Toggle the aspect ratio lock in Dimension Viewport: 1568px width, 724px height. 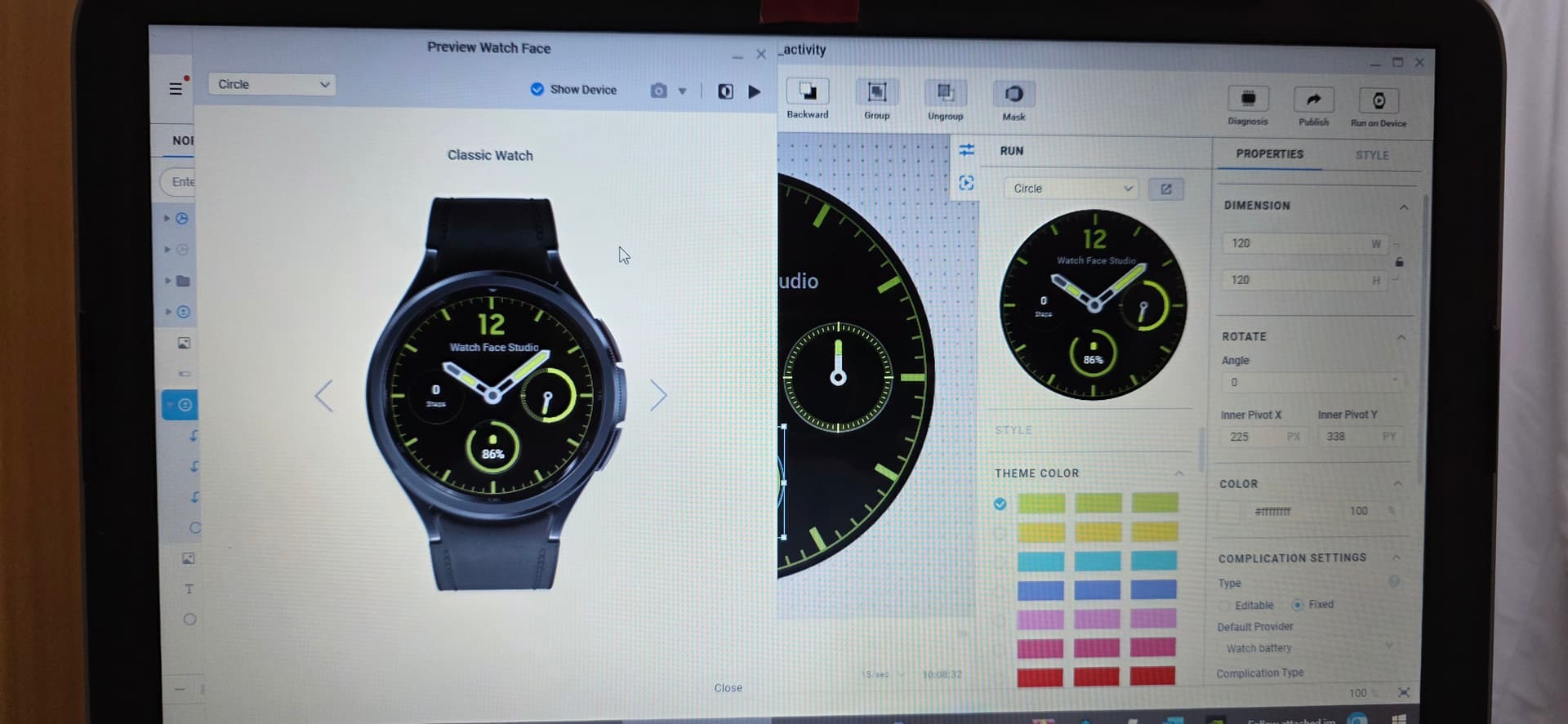(1399, 262)
